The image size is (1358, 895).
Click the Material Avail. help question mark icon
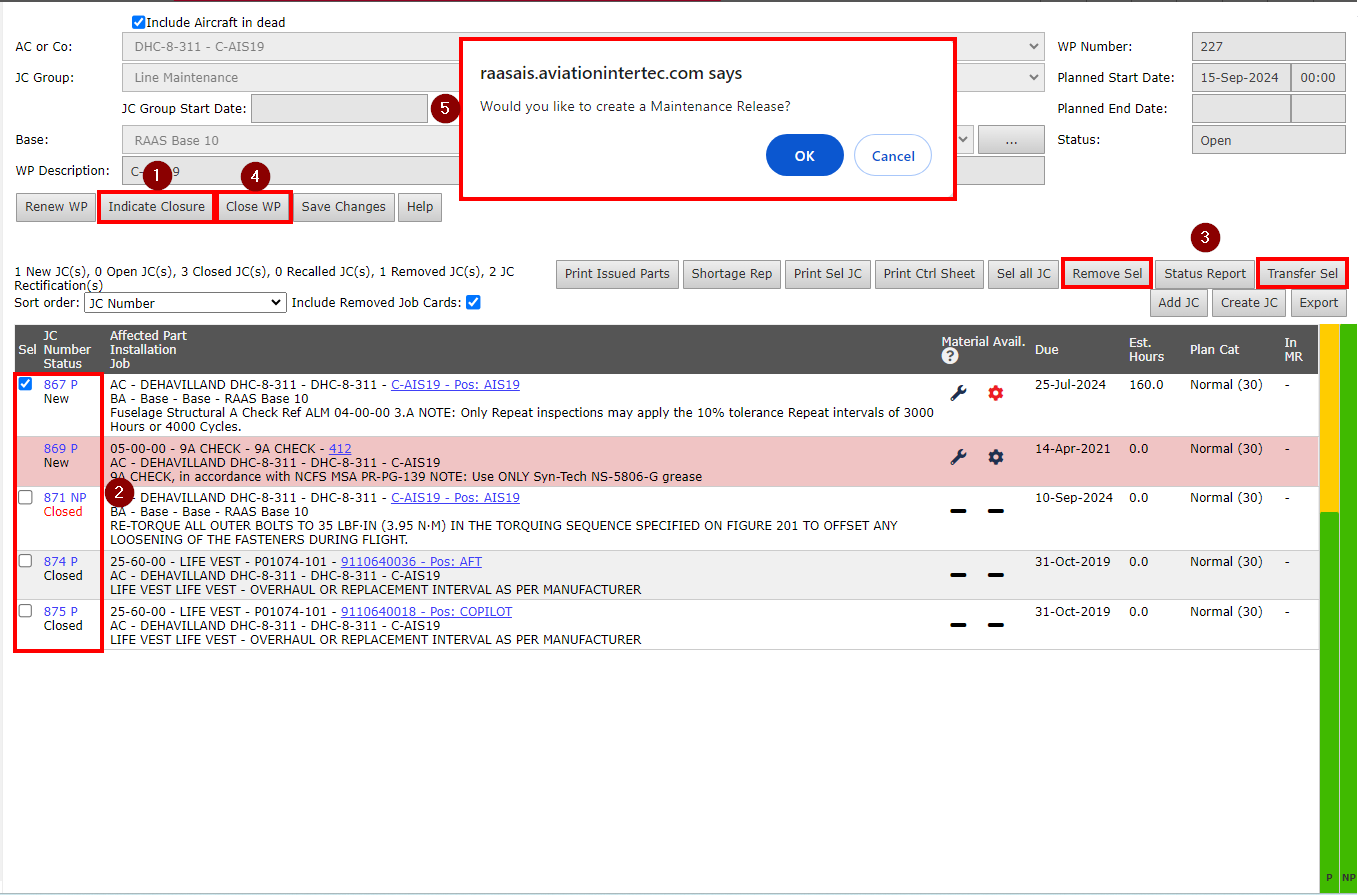point(950,356)
